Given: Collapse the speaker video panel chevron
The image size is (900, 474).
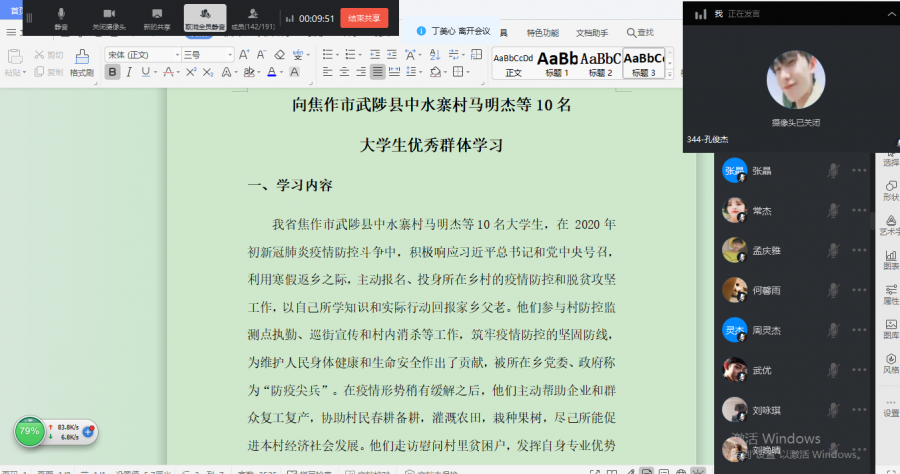Looking at the screenshot, I should click(x=891, y=14).
